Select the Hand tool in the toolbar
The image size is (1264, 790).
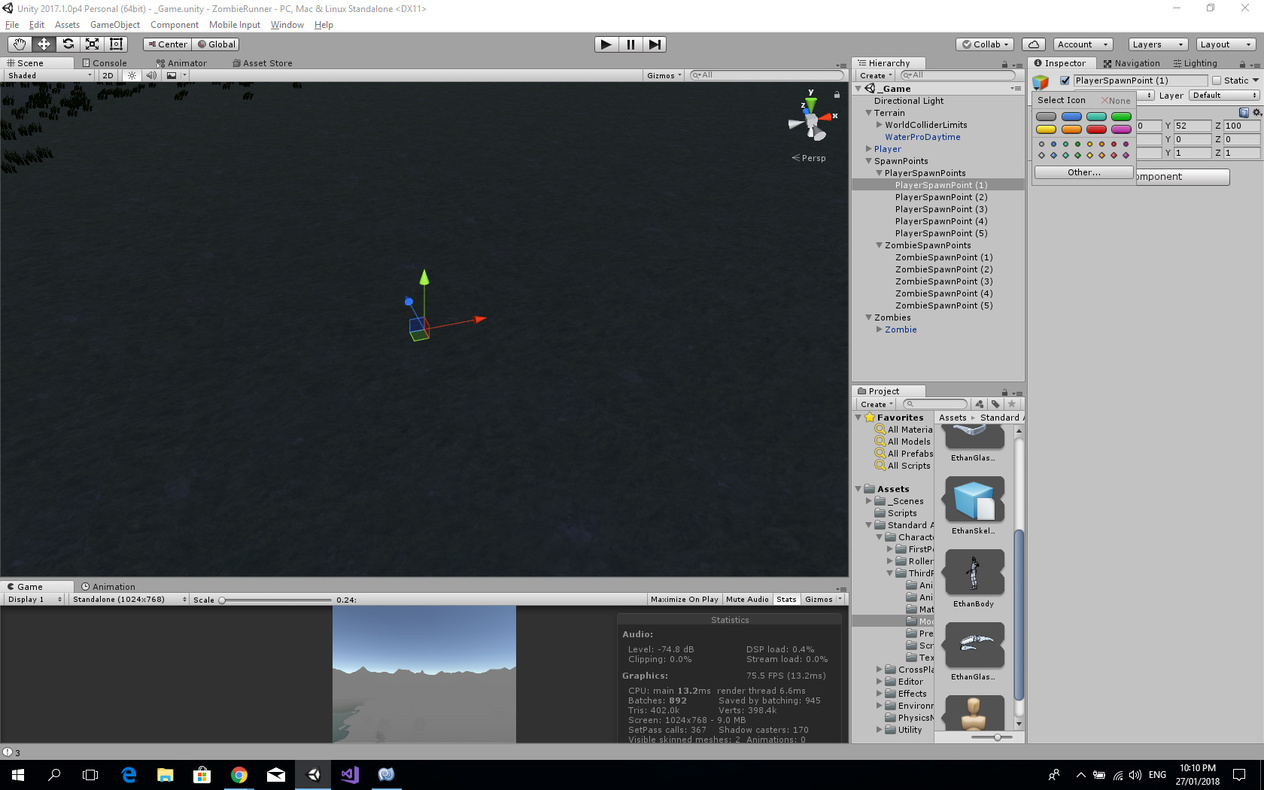pyautogui.click(x=20, y=44)
